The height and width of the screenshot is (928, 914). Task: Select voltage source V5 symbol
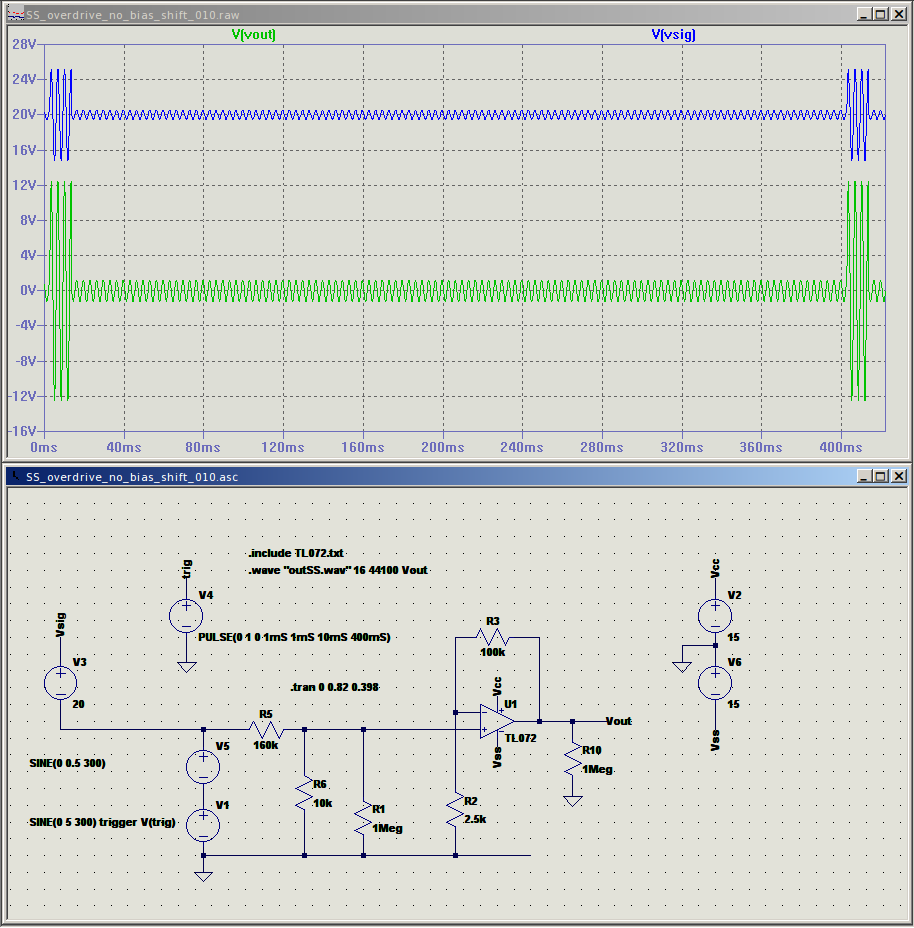[x=203, y=767]
